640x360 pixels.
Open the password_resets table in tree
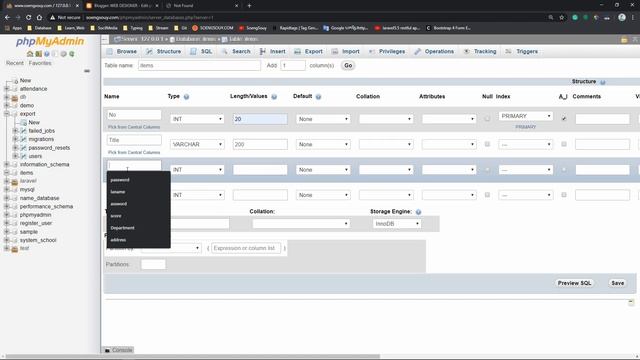[49, 148]
